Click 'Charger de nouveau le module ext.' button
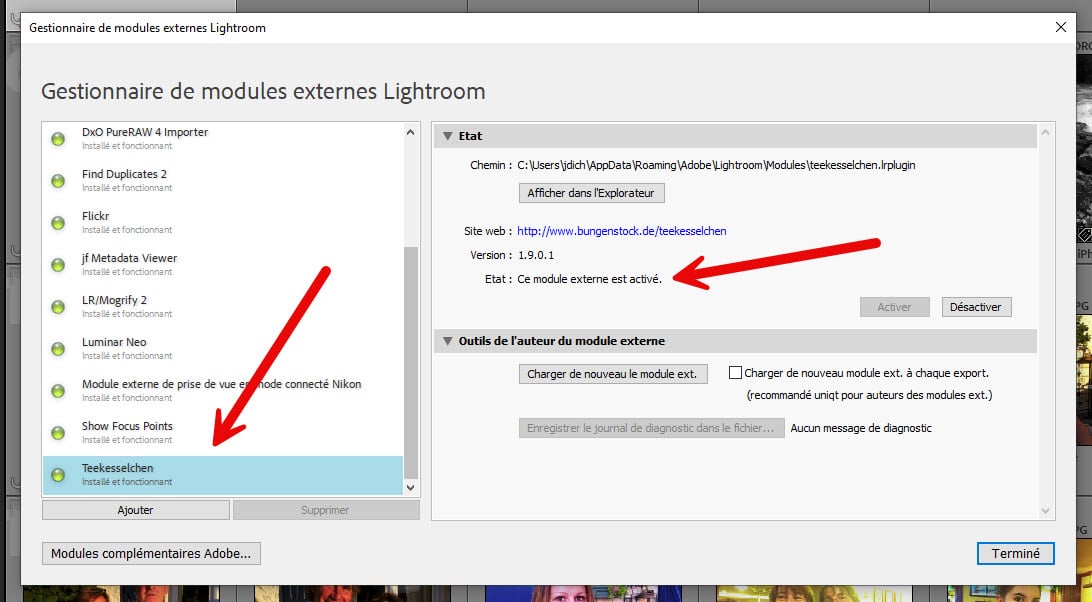 613,373
